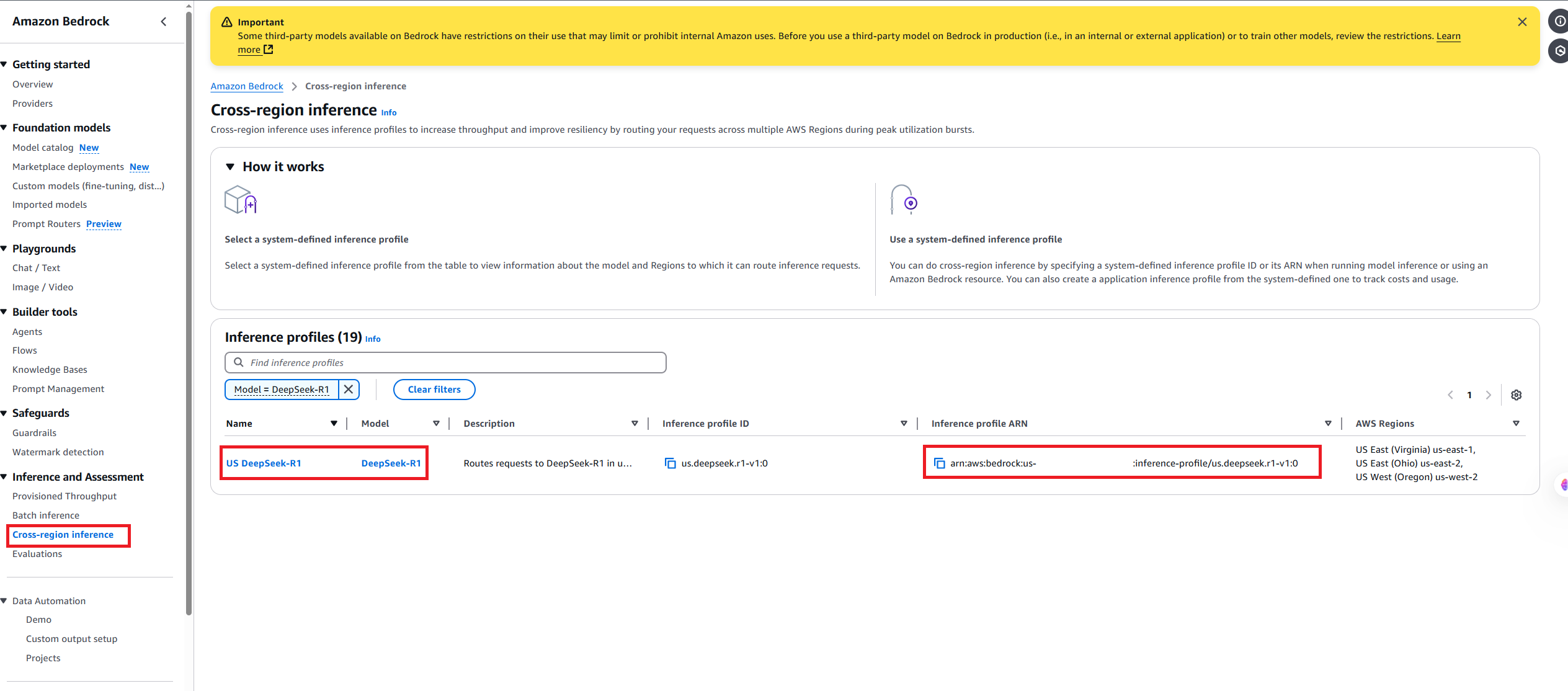
Task: Focus the Find inference profiles search field
Action: click(x=445, y=362)
